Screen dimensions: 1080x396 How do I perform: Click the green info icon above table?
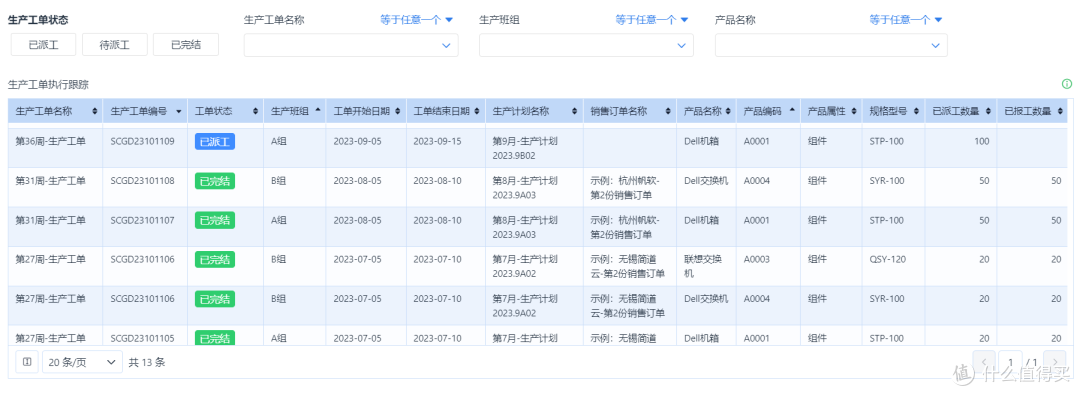pos(1066,84)
